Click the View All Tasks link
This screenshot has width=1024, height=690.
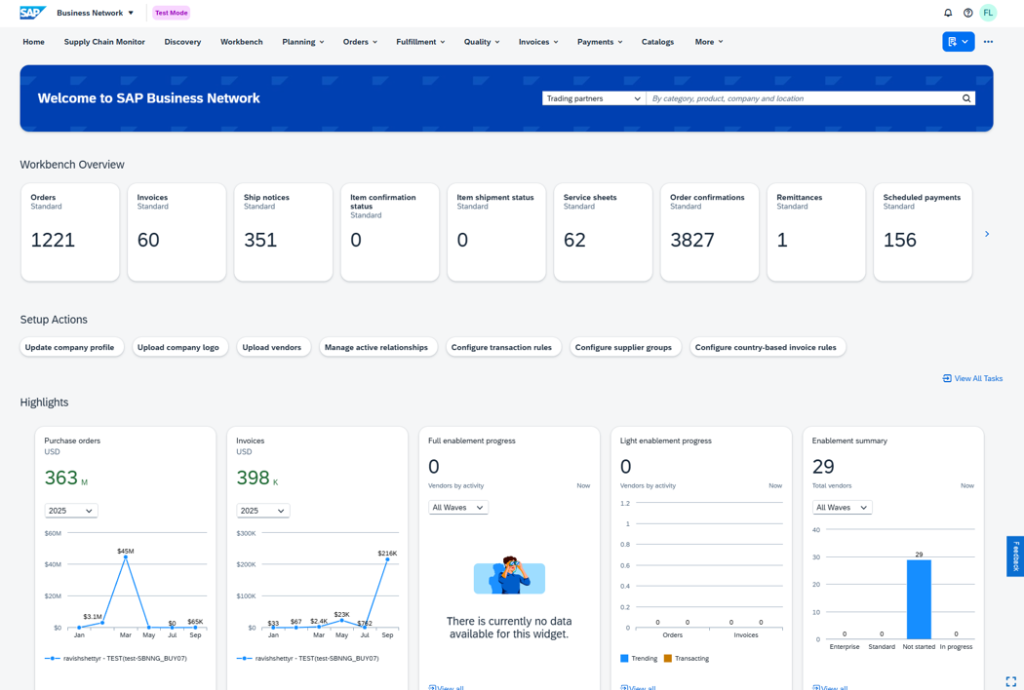click(973, 378)
